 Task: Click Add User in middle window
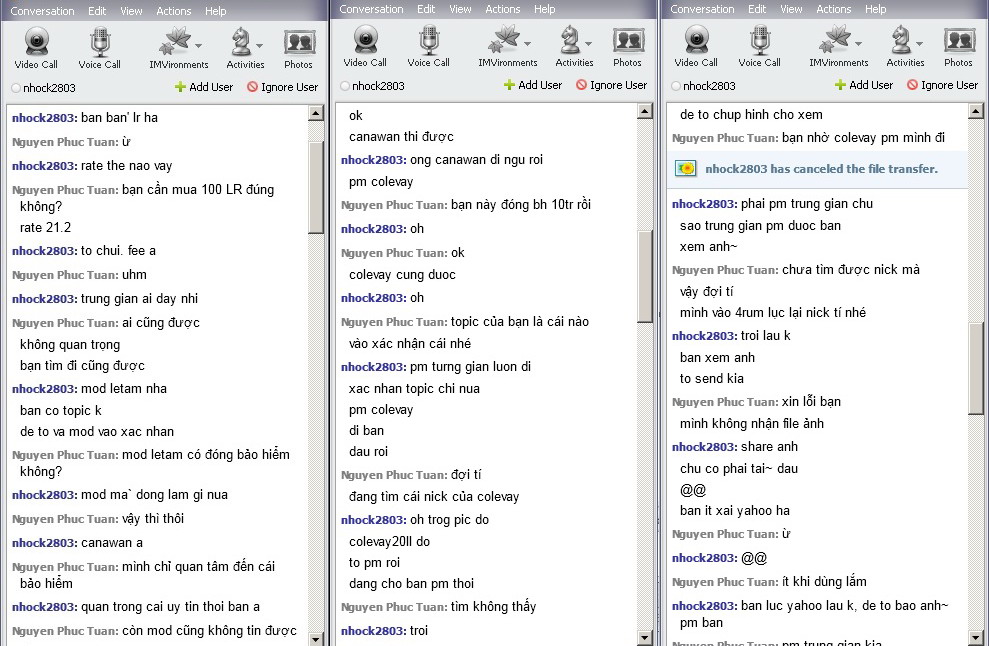533,85
